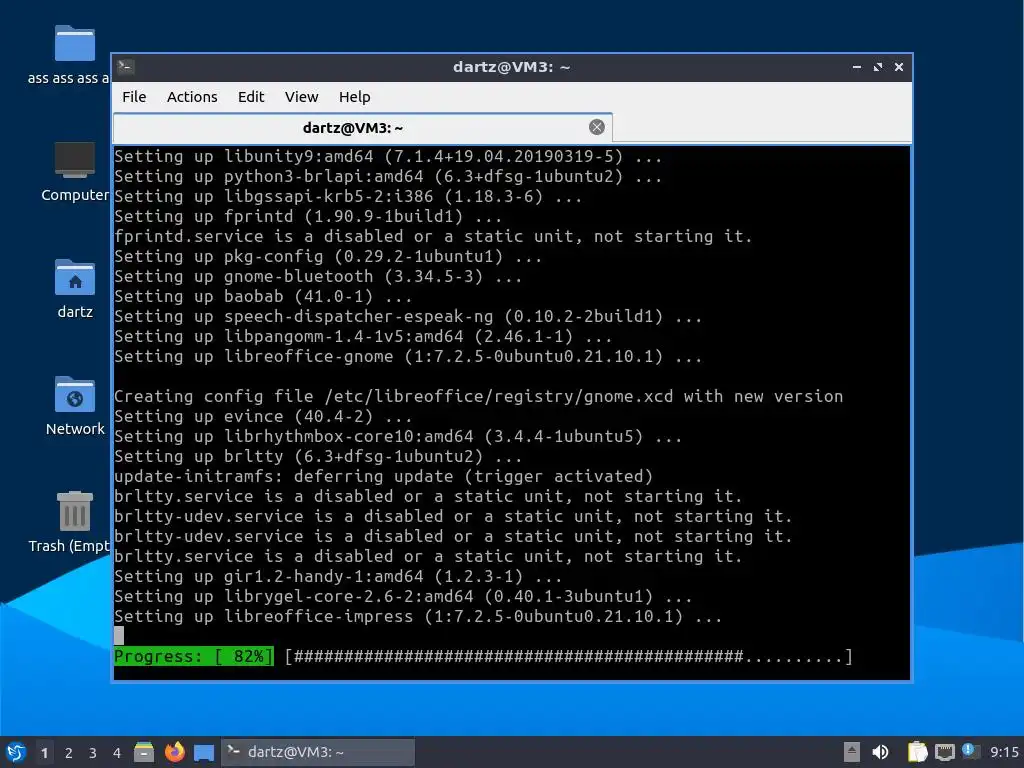
Task: Close the terminal window
Action: click(899, 67)
